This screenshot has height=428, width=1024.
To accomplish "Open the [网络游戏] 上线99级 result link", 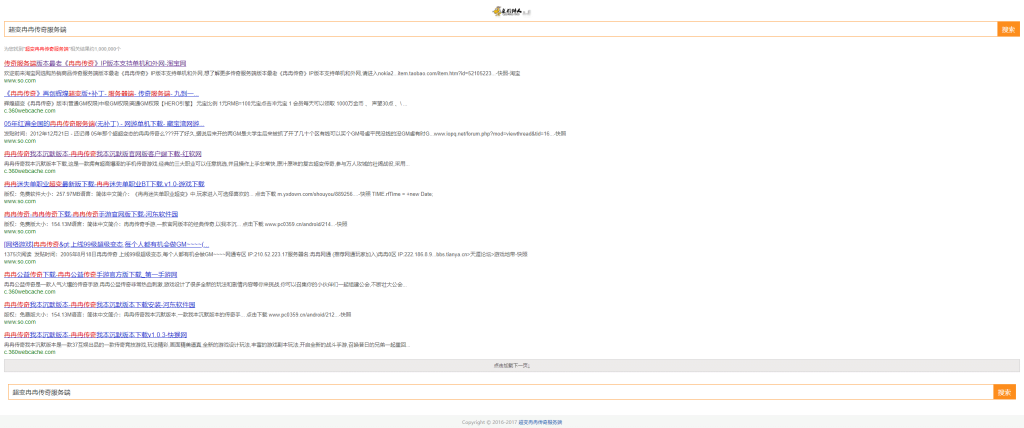I will [x=106, y=244].
